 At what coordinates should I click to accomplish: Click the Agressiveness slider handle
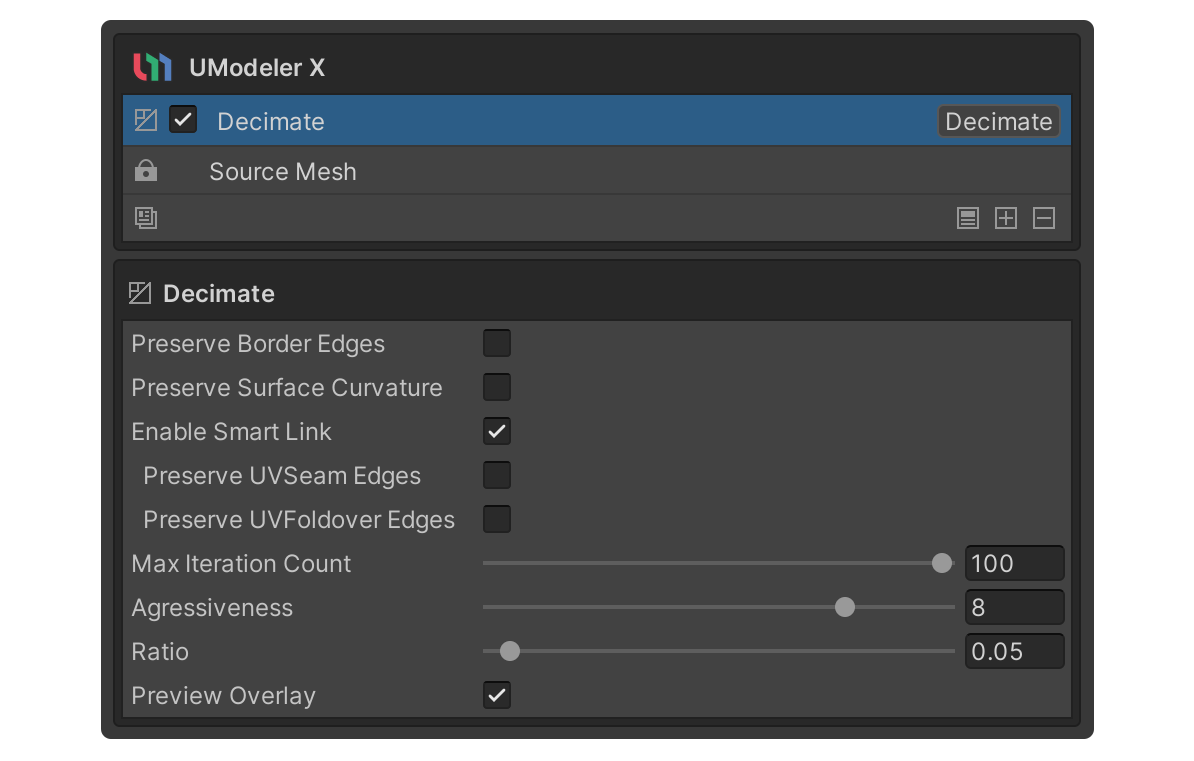point(844,607)
